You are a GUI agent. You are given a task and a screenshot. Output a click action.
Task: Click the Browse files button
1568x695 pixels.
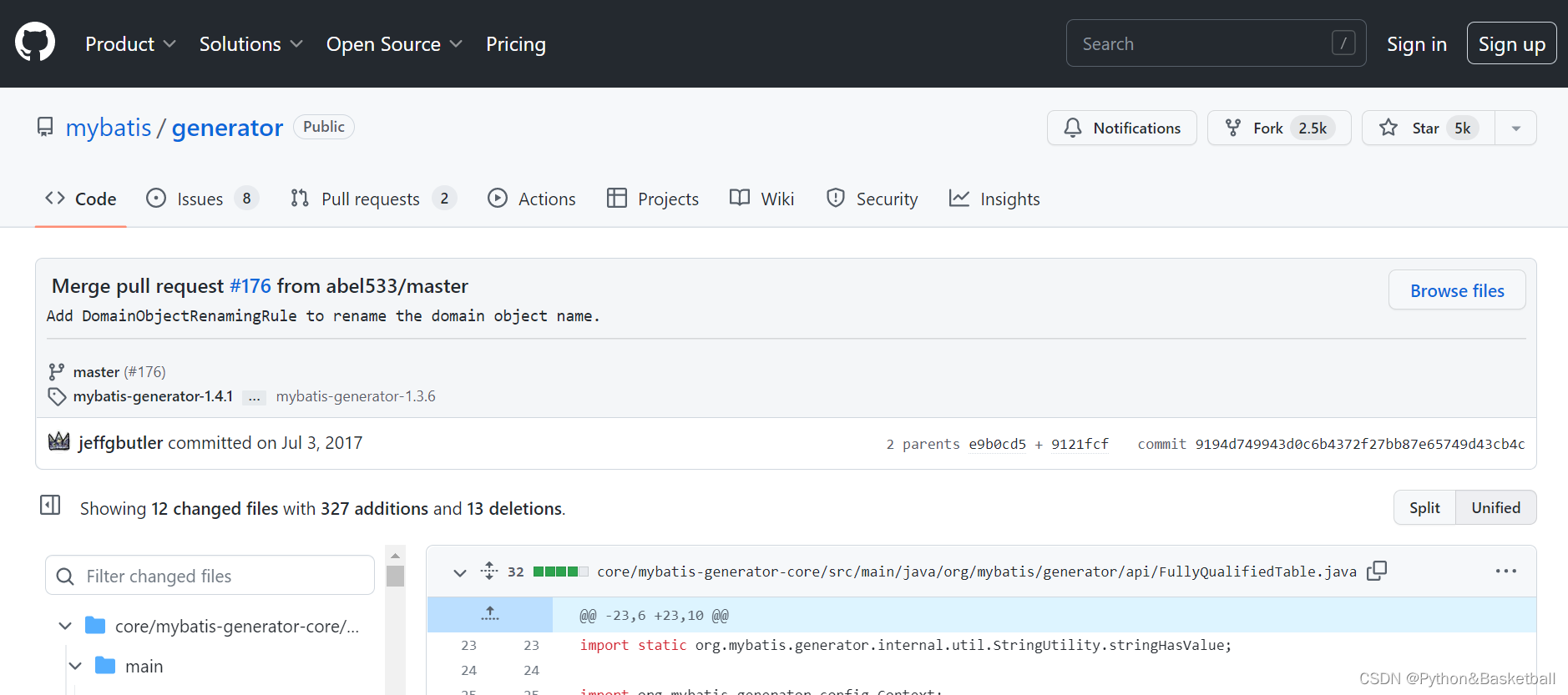pos(1457,290)
